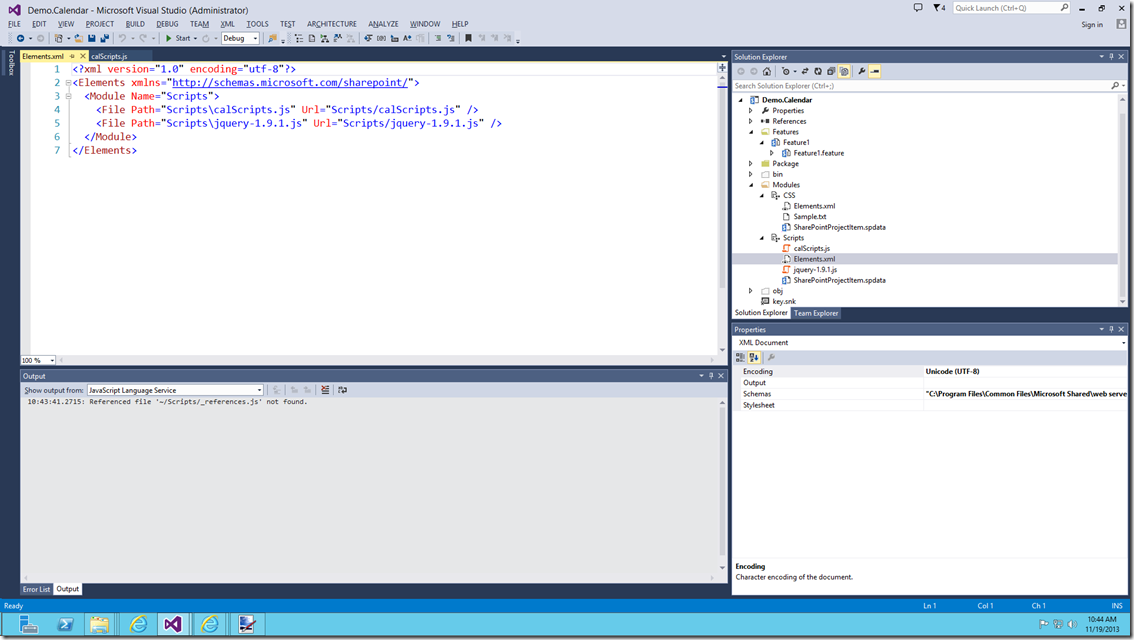Click the Solution Explorer vertical scrollbar
The height and width of the screenshot is (640, 1134).
[x=1122, y=200]
